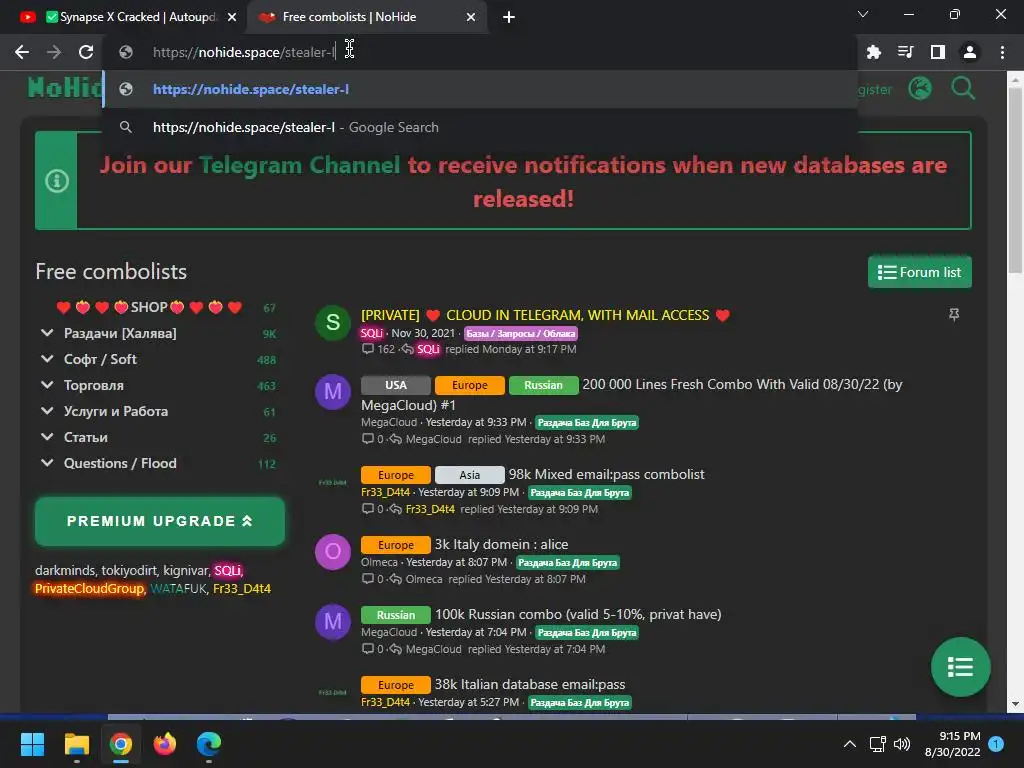Click the info icon in the notice banner
The width and height of the screenshot is (1024, 768).
pos(57,181)
